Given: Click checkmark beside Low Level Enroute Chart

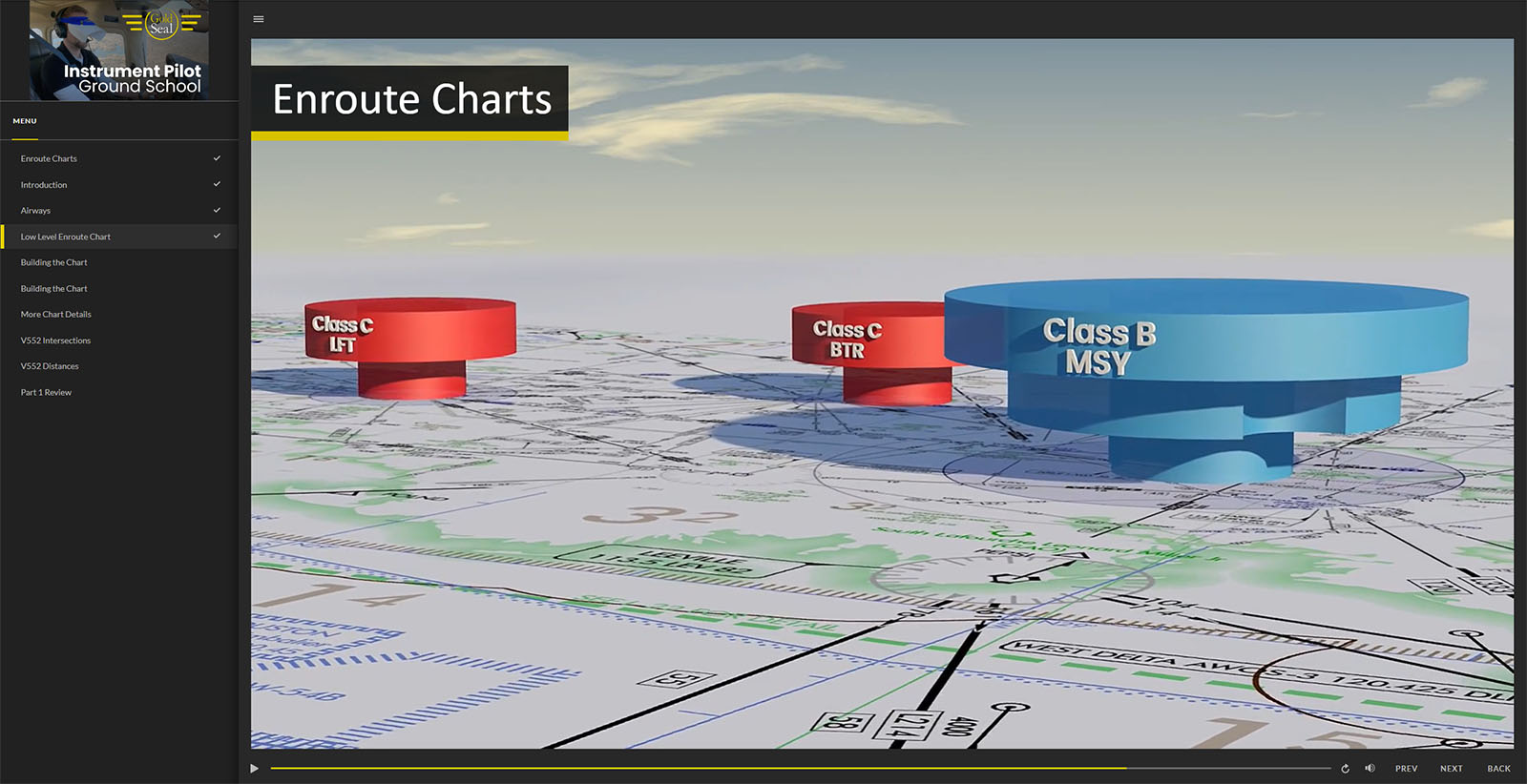Looking at the screenshot, I should 217,236.
